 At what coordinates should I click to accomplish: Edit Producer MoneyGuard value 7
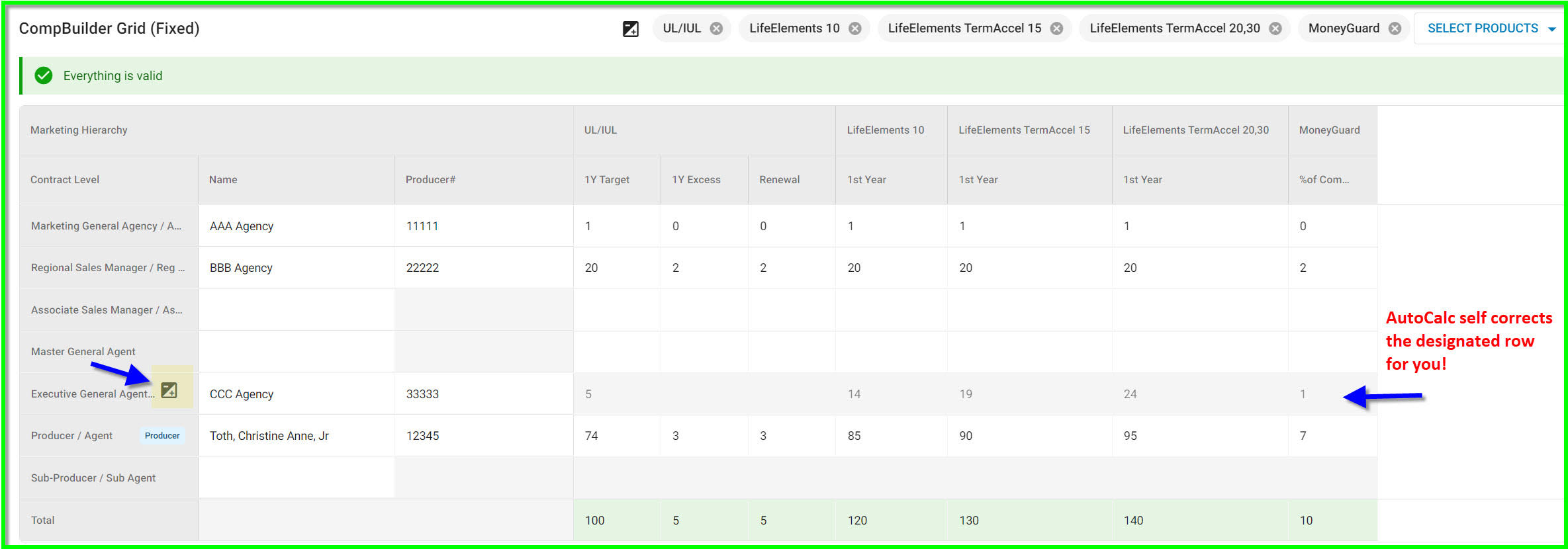[1332, 436]
